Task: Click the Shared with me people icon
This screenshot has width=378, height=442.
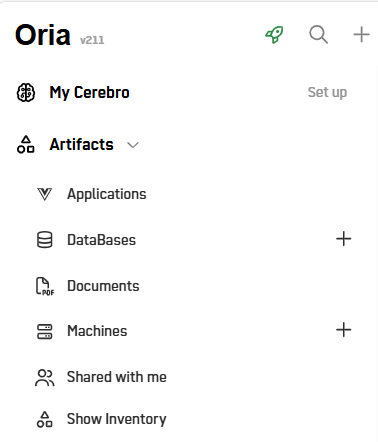Action: [x=45, y=377]
